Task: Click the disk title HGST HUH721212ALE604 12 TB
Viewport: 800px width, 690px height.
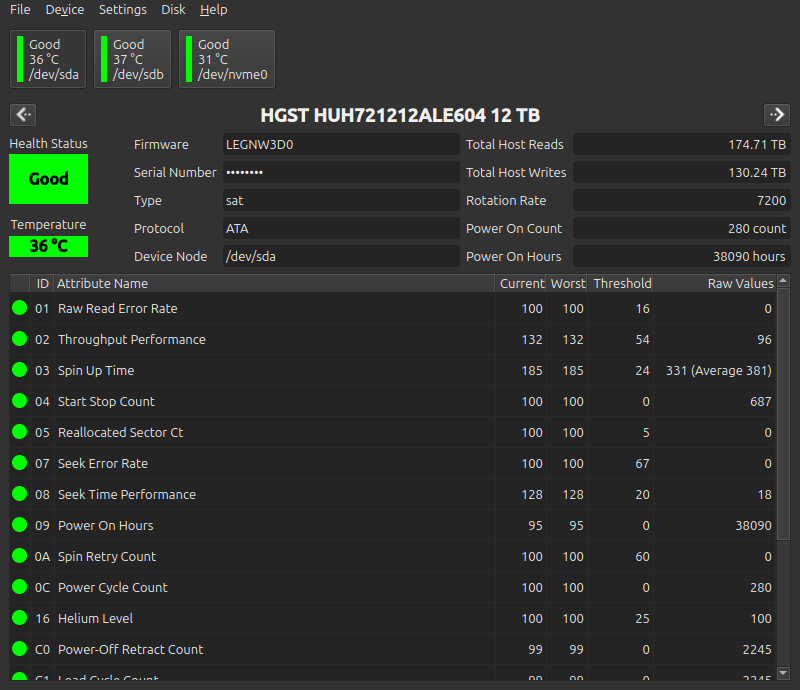Action: pyautogui.click(x=400, y=115)
